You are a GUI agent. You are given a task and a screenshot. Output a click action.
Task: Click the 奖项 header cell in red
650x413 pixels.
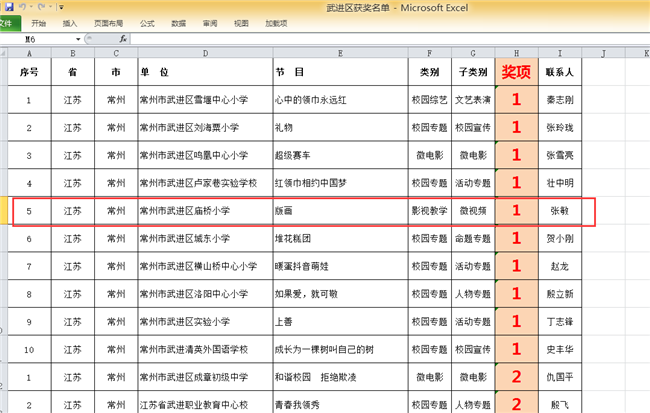point(516,72)
